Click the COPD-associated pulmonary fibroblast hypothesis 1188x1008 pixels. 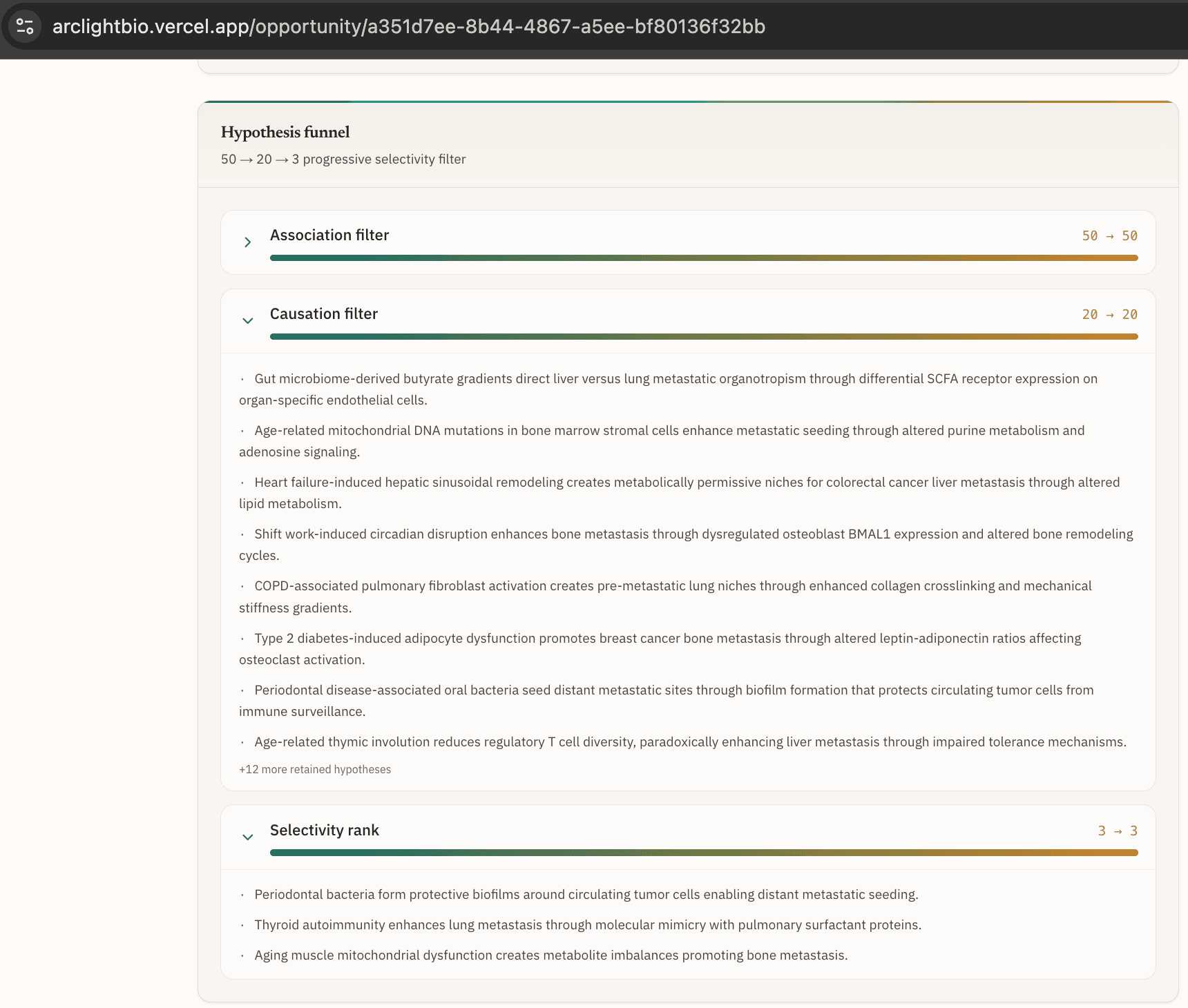(666, 597)
